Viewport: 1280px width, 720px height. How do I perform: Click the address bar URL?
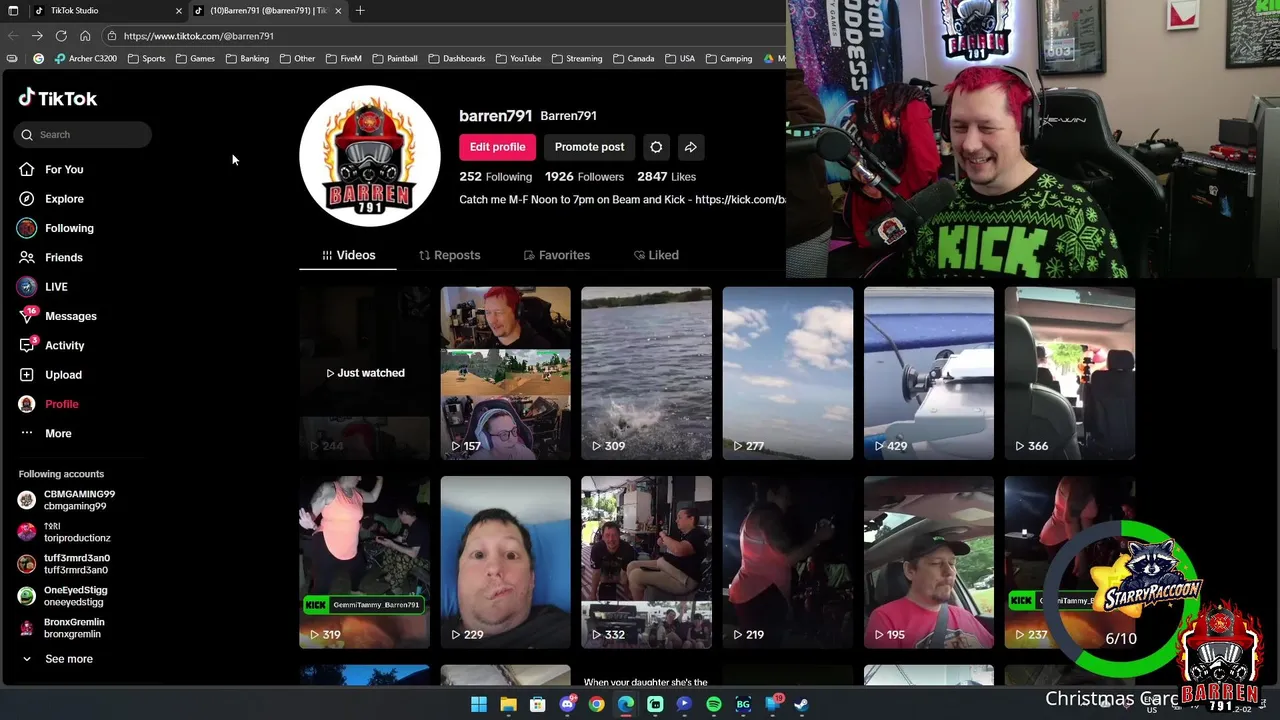(x=199, y=36)
